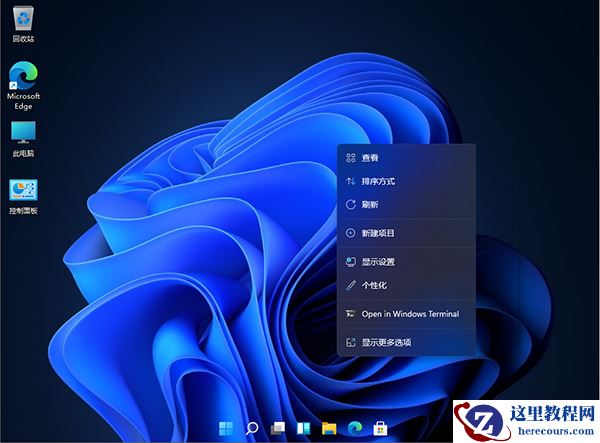Image resolution: width=600 pixels, height=443 pixels.
Task: Open Task View on the taskbar
Action: (278, 428)
